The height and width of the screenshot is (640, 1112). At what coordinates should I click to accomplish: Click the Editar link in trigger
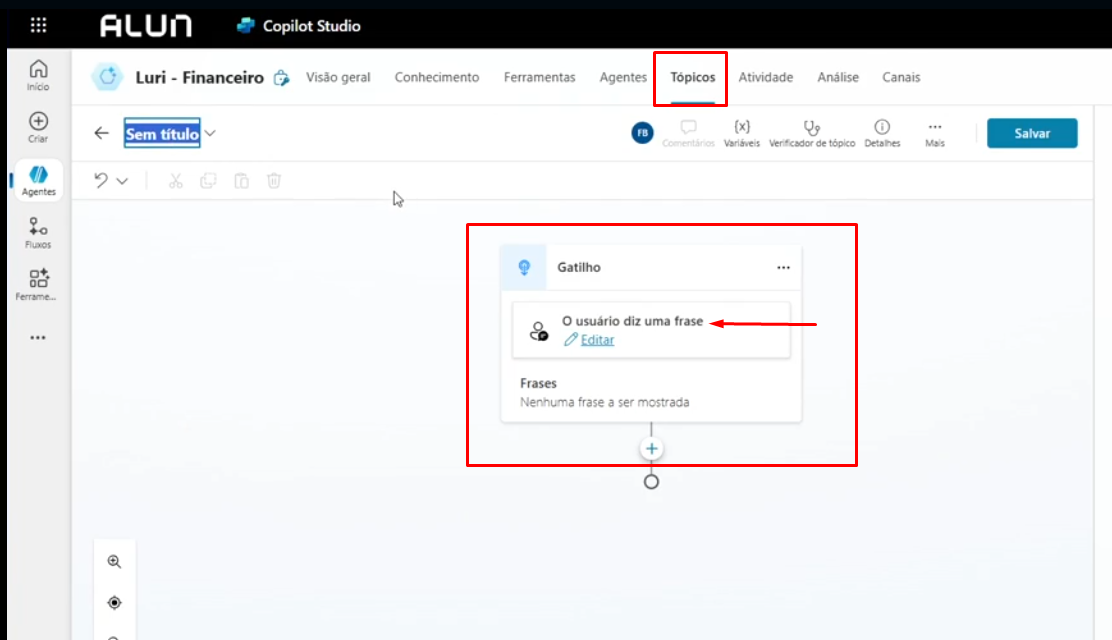[597, 340]
